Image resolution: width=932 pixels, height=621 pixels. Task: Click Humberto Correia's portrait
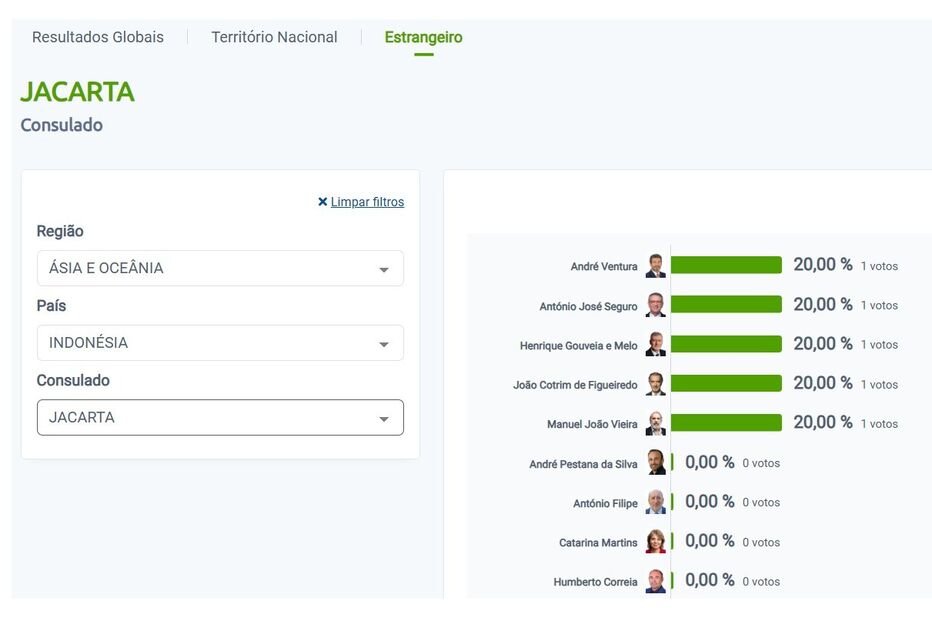[x=655, y=581]
